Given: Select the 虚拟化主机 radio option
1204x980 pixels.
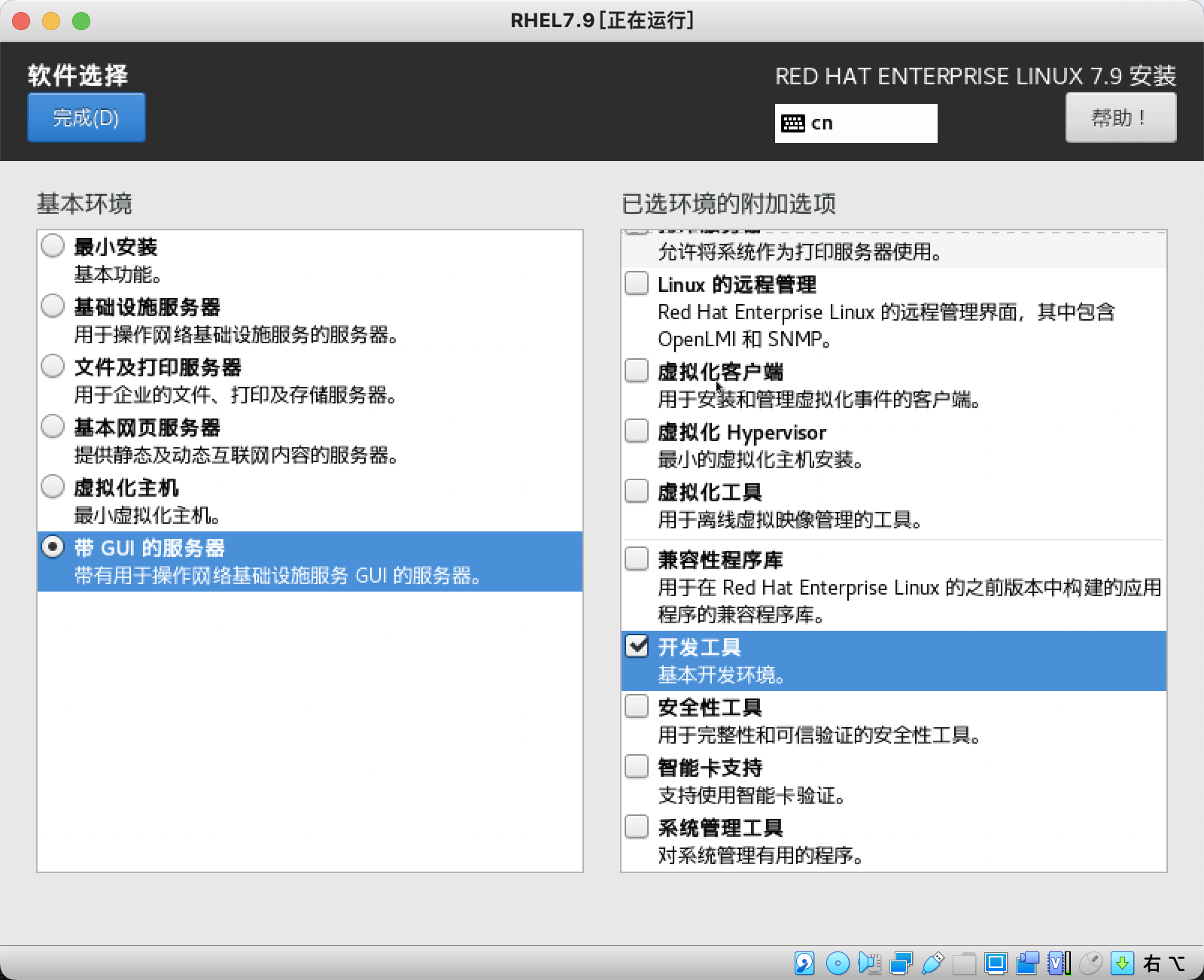Looking at the screenshot, I should 53,486.
